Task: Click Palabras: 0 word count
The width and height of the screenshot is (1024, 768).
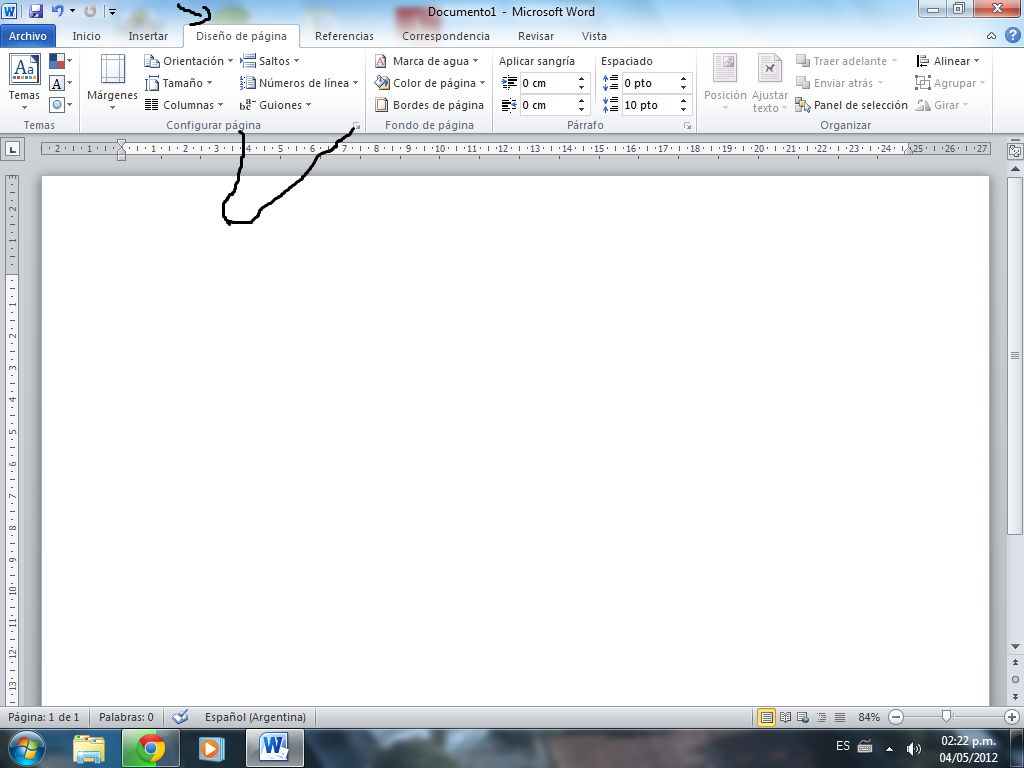Action: [126, 717]
